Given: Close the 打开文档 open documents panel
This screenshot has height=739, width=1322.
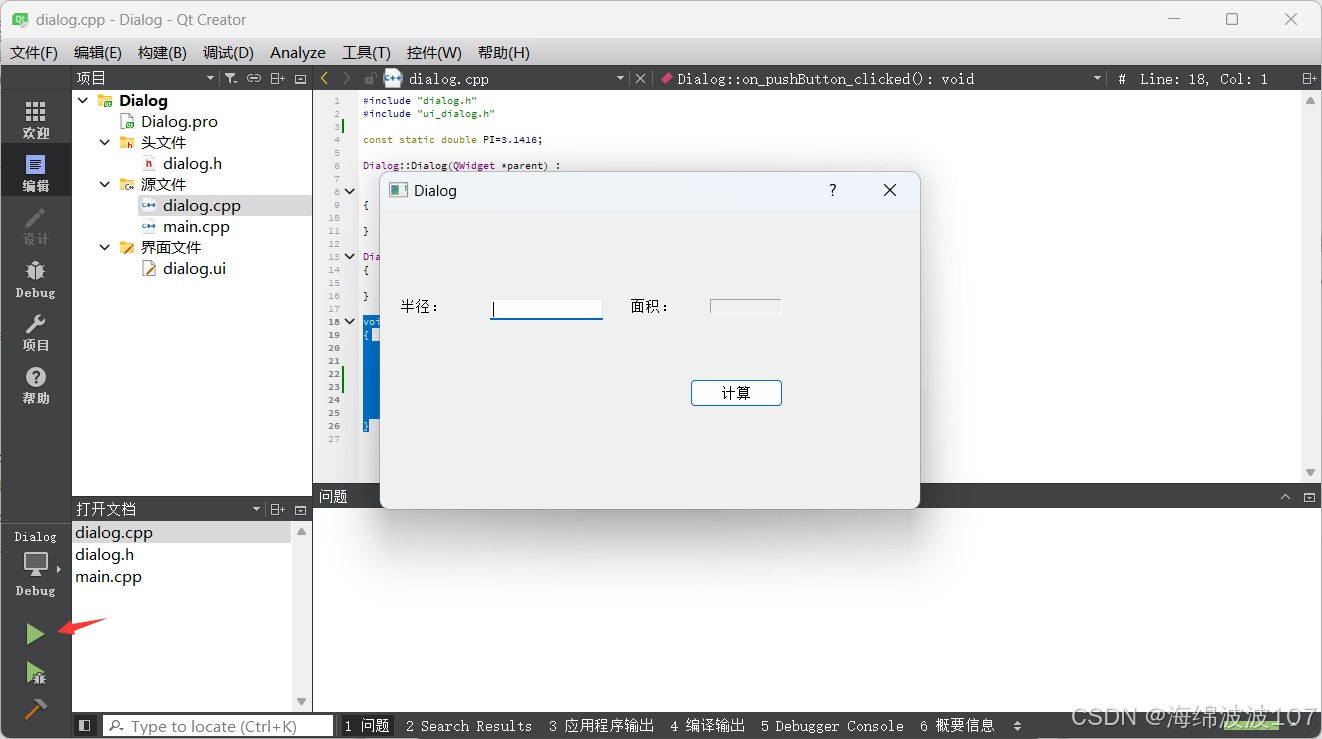Looking at the screenshot, I should [300, 509].
